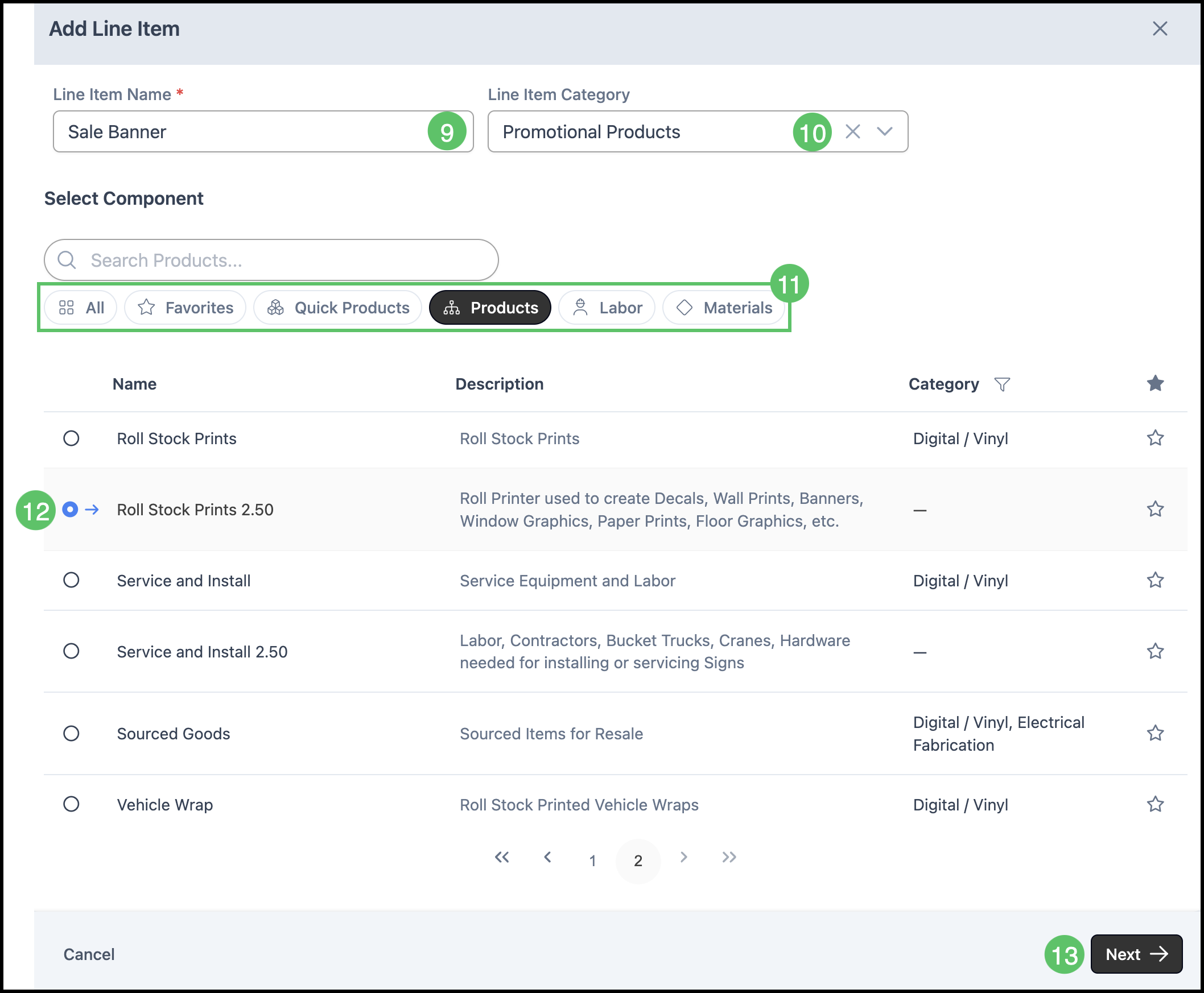This screenshot has width=1204, height=993.
Task: Select the Vehicle Wrap radio button
Action: [72, 804]
